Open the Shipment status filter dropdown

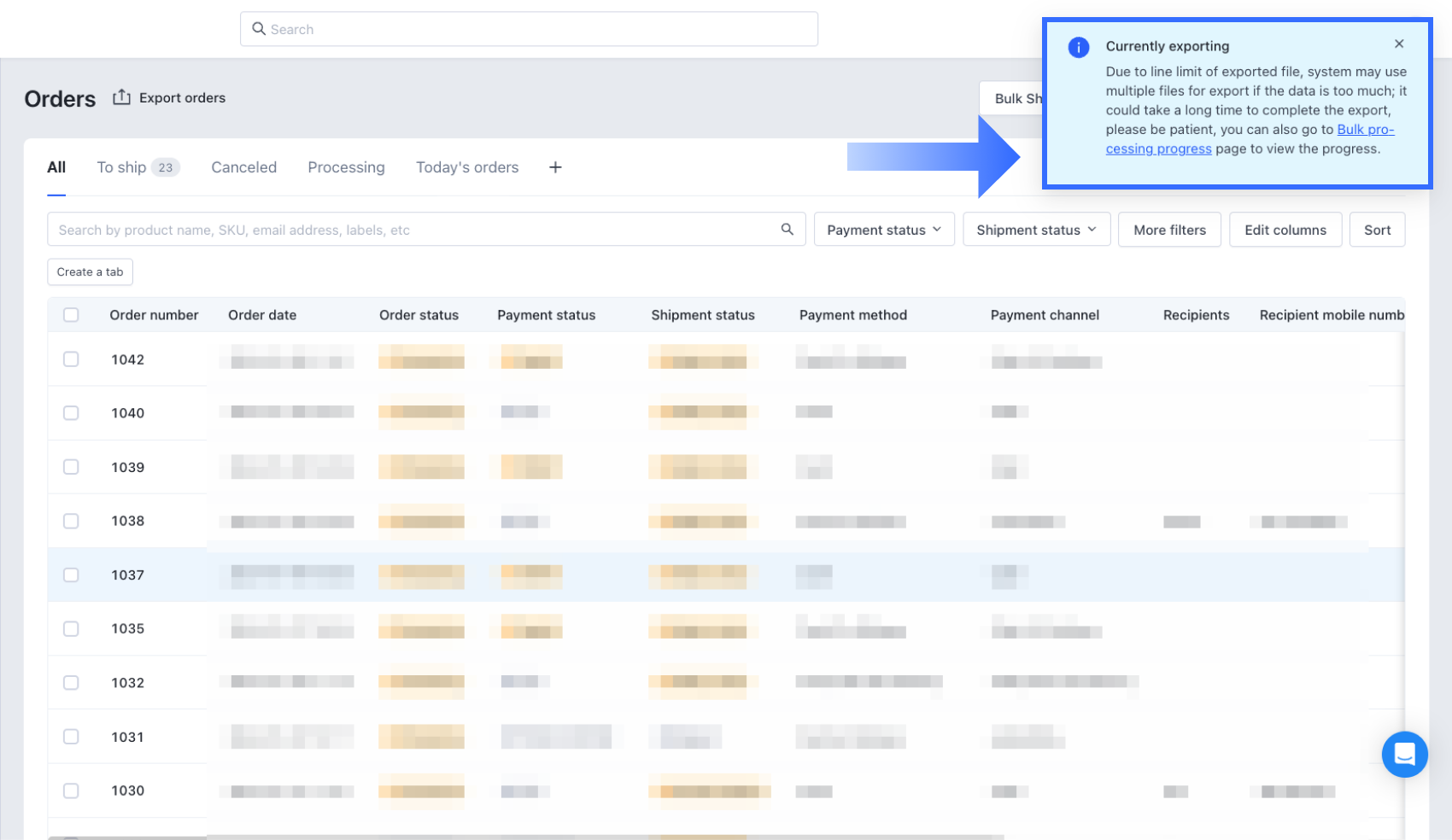pyautogui.click(x=1036, y=230)
